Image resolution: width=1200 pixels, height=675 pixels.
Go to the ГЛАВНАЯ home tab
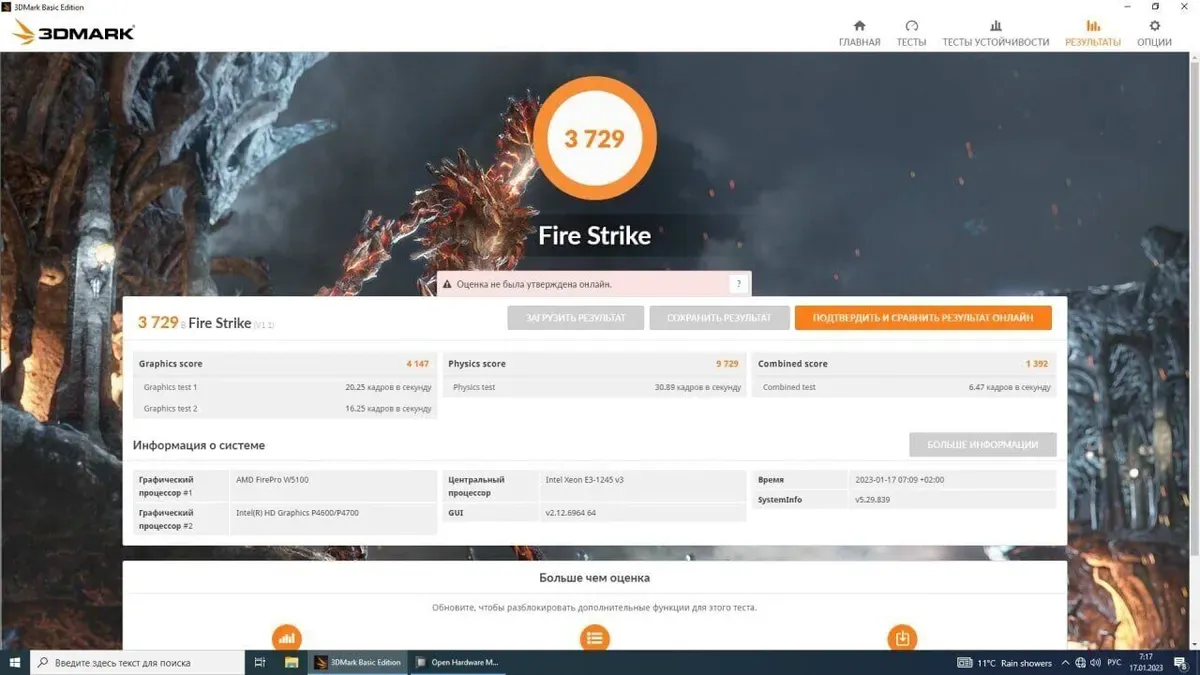click(x=859, y=33)
